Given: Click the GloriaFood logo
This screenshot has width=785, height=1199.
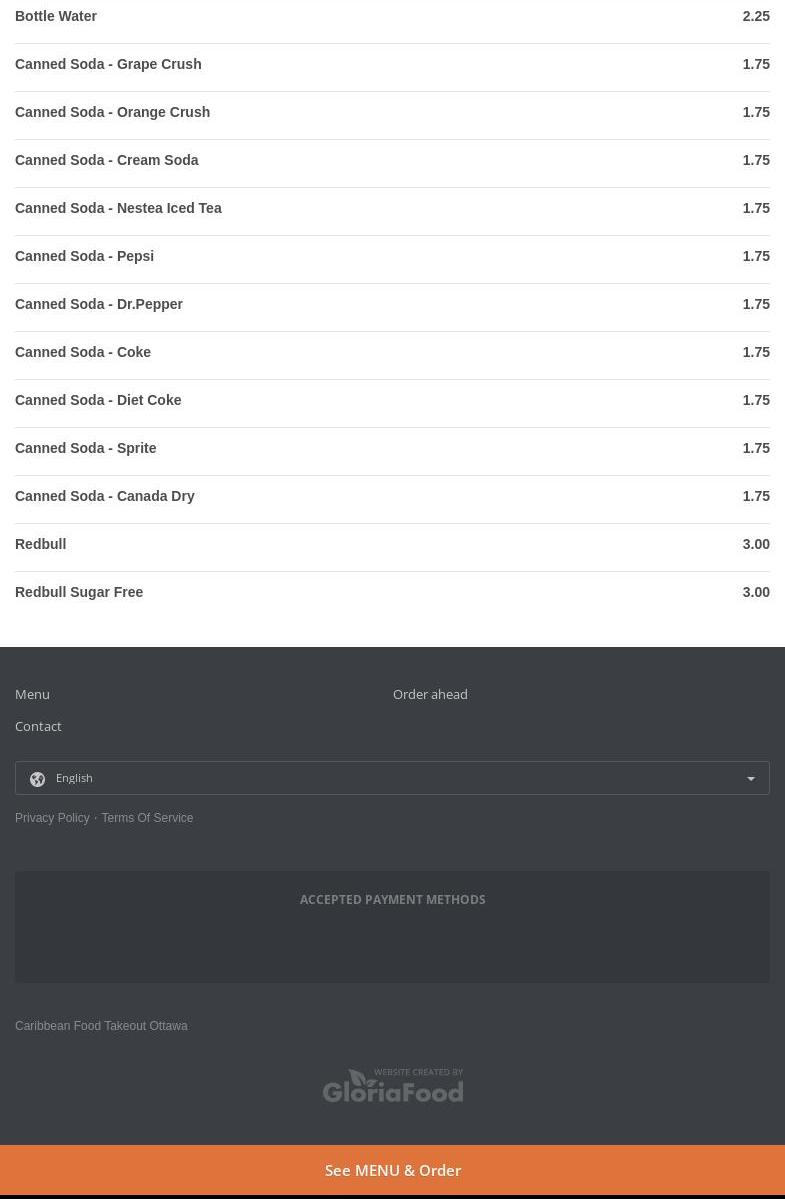Looking at the screenshot, I should tap(392, 1085).
